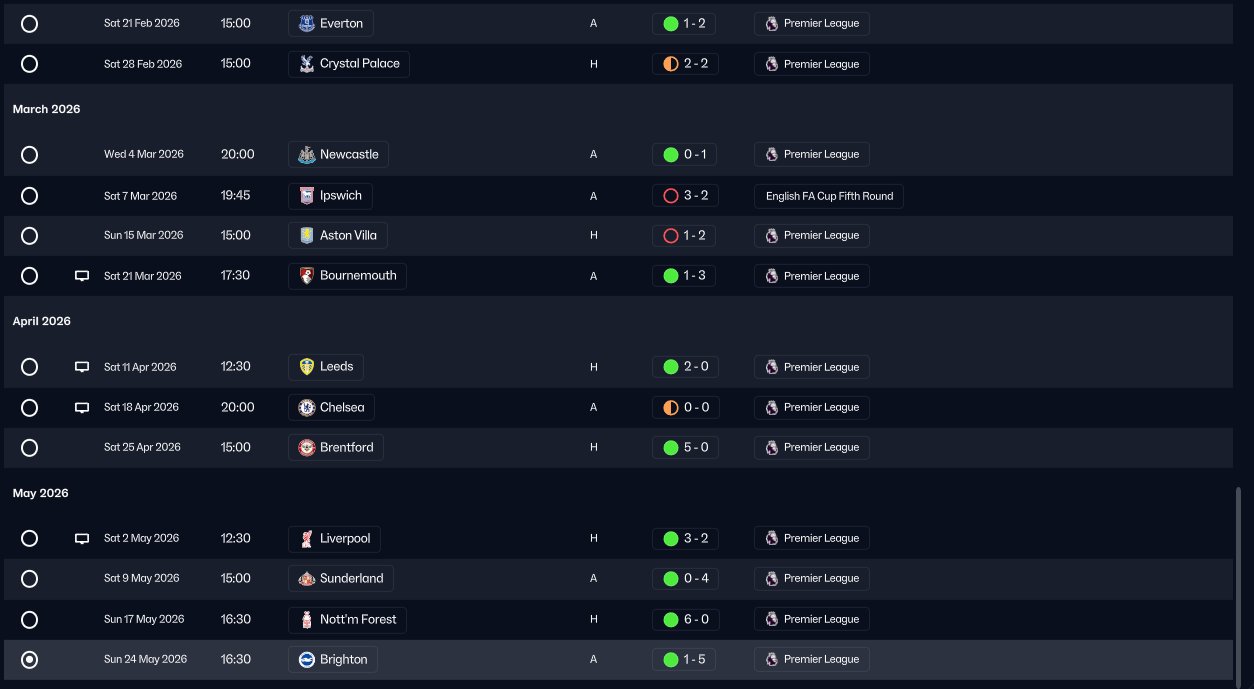
Task: Click the Everton club crest
Action: click(306, 23)
